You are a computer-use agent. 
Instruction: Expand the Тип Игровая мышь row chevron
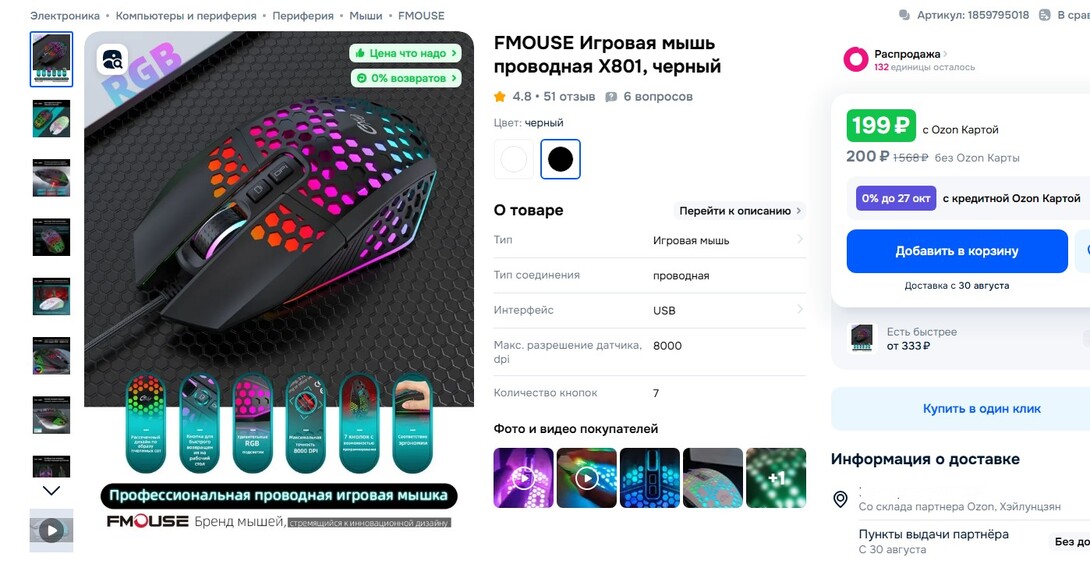point(800,239)
